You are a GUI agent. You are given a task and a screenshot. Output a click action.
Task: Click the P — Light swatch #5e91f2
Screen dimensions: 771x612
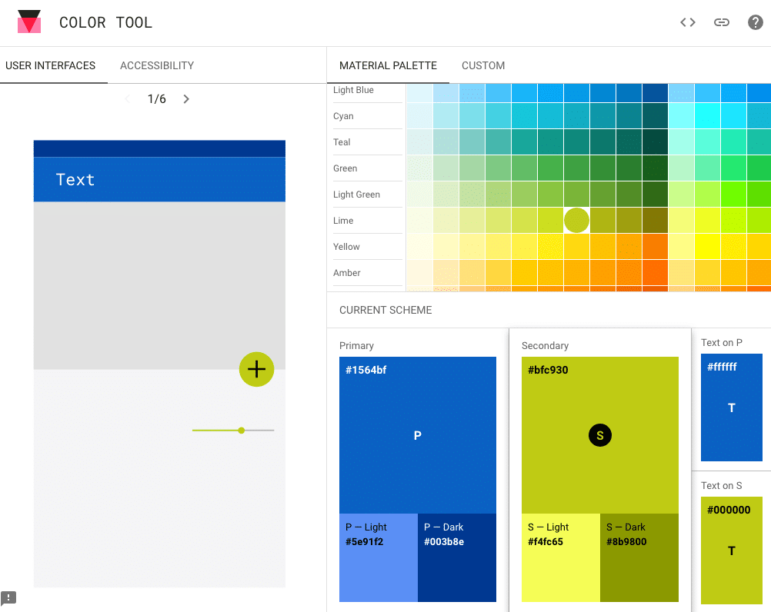point(379,557)
